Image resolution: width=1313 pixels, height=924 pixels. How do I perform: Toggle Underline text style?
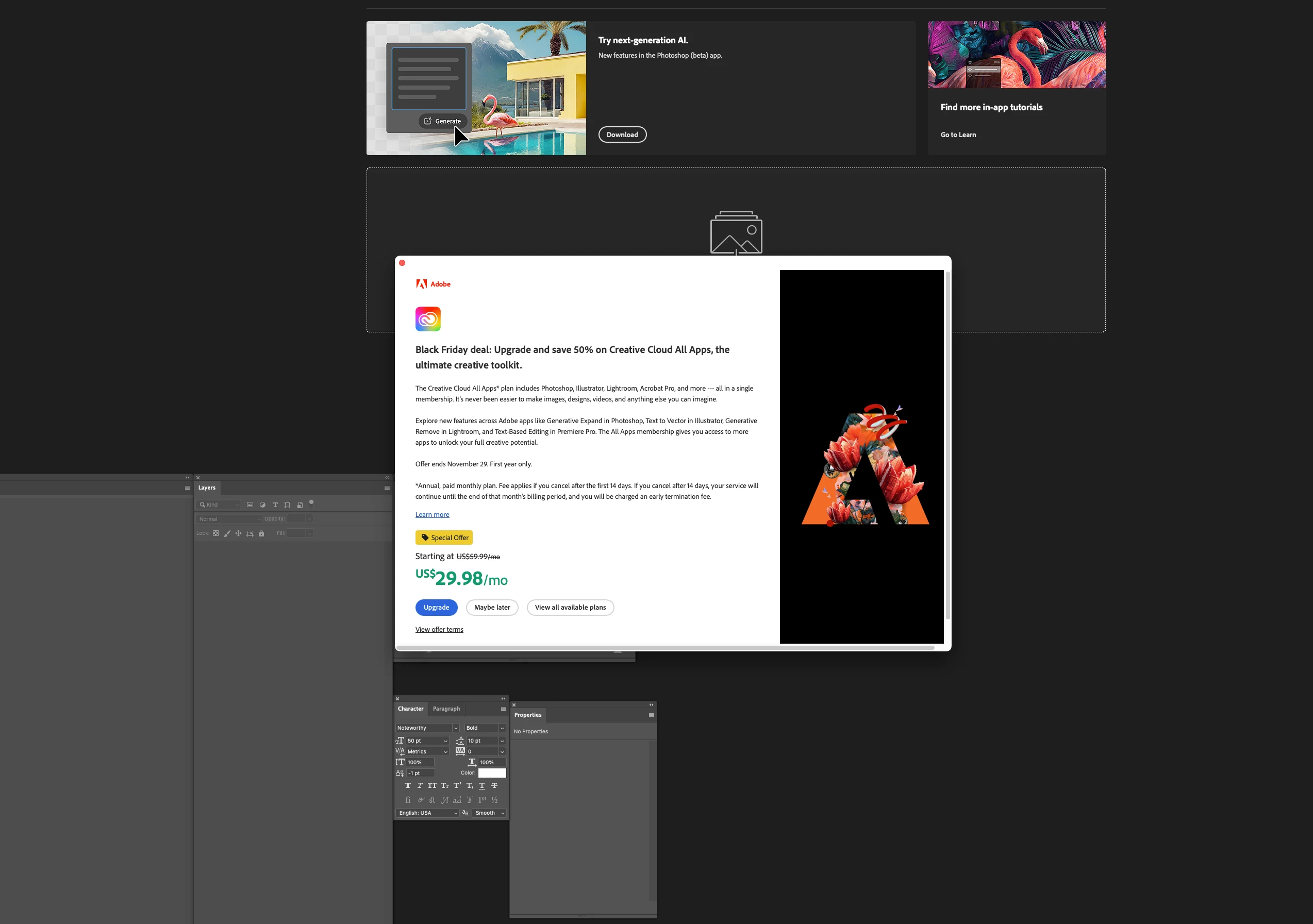482,785
